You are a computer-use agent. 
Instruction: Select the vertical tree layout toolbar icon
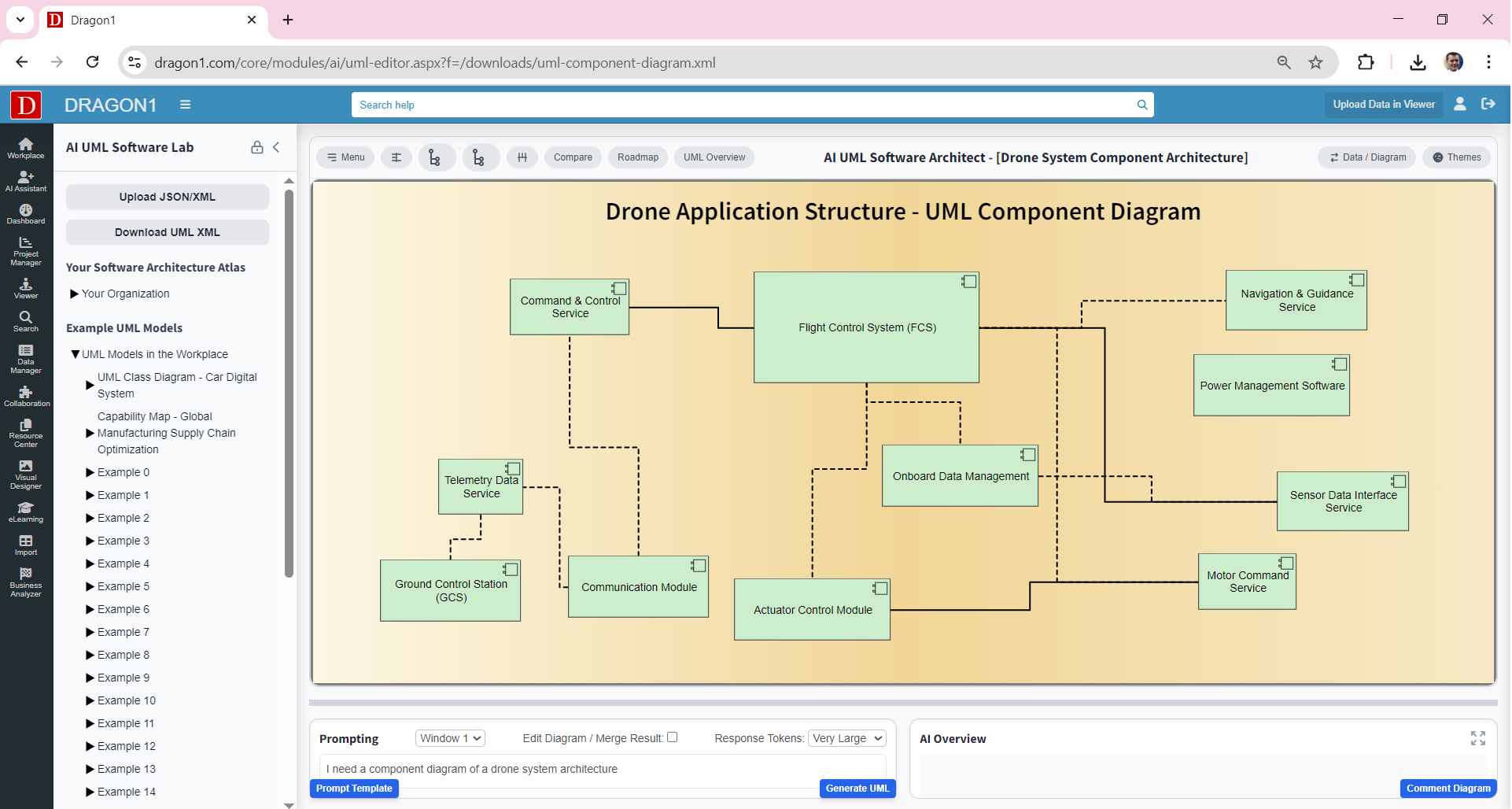[x=437, y=157]
